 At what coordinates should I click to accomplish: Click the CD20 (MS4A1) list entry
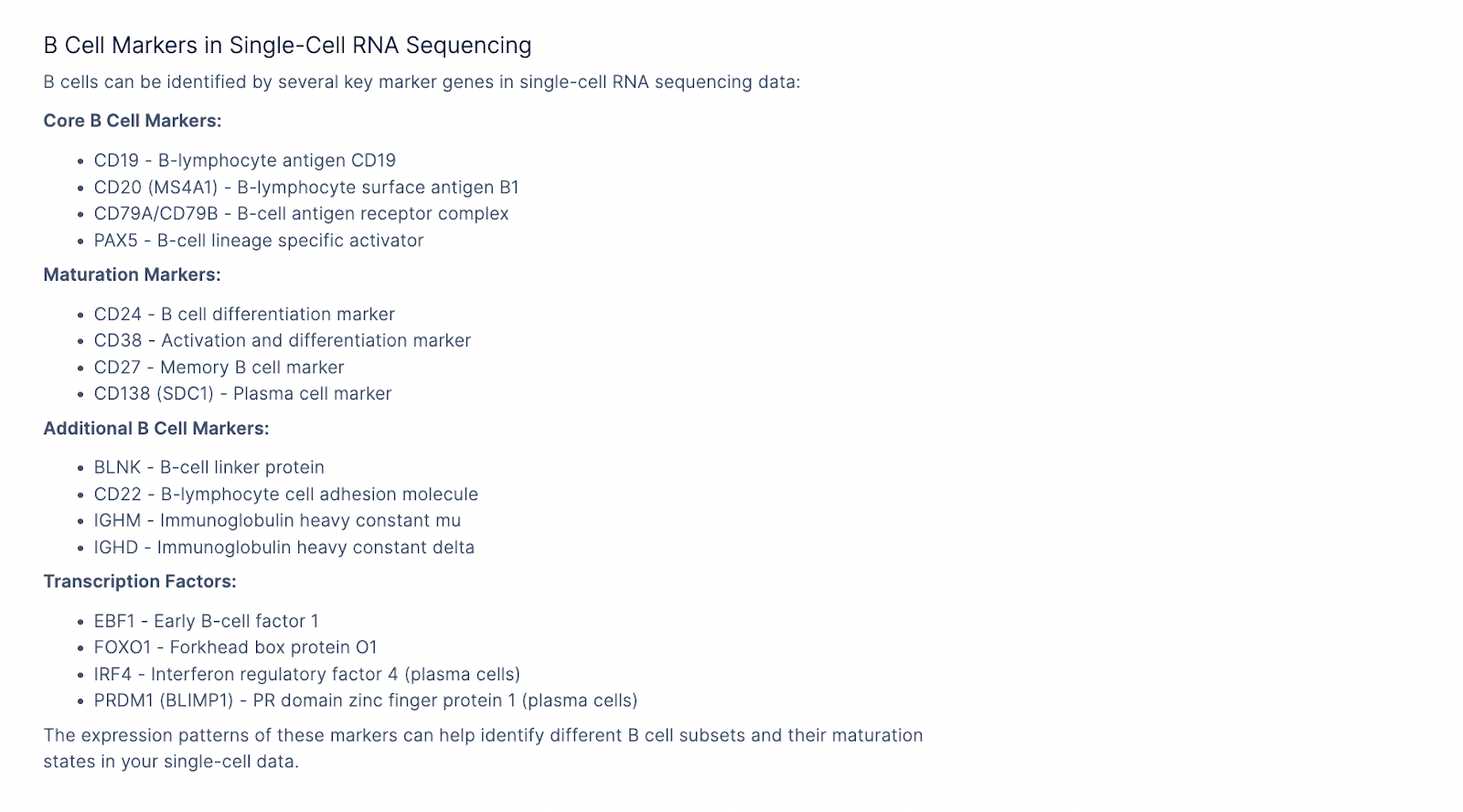point(306,187)
